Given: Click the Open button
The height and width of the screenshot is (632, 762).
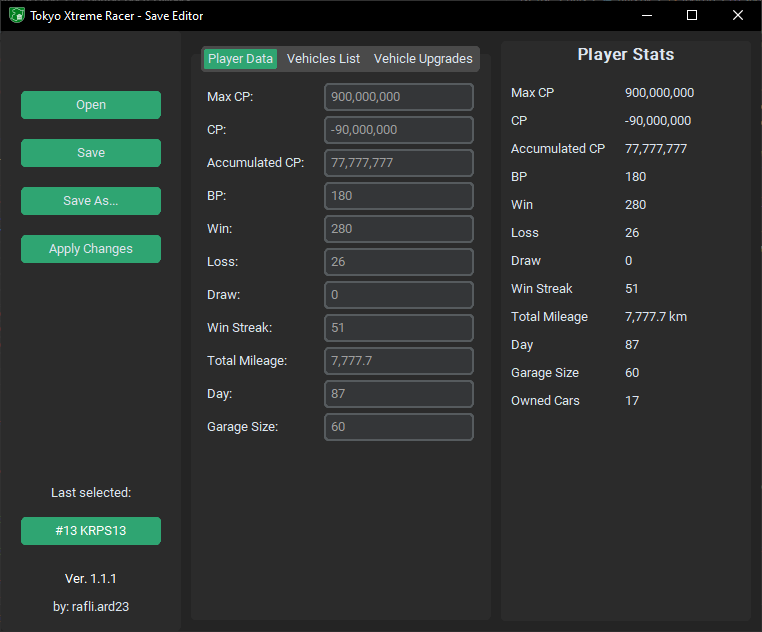Looking at the screenshot, I should (x=91, y=105).
